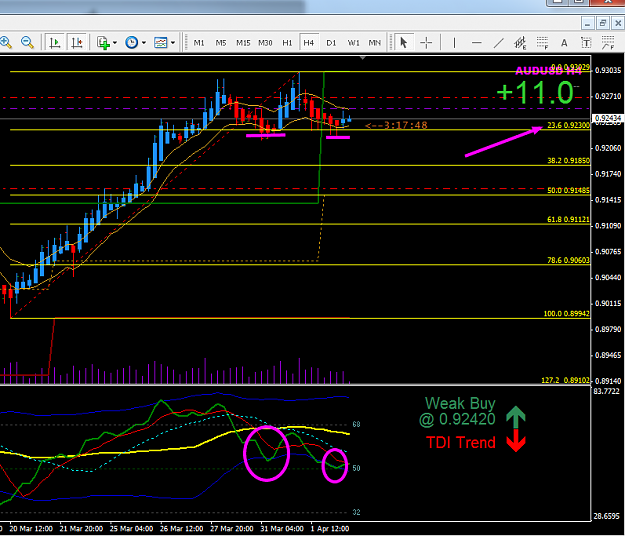Expand the Templates dropdown arrow

pos(173,43)
